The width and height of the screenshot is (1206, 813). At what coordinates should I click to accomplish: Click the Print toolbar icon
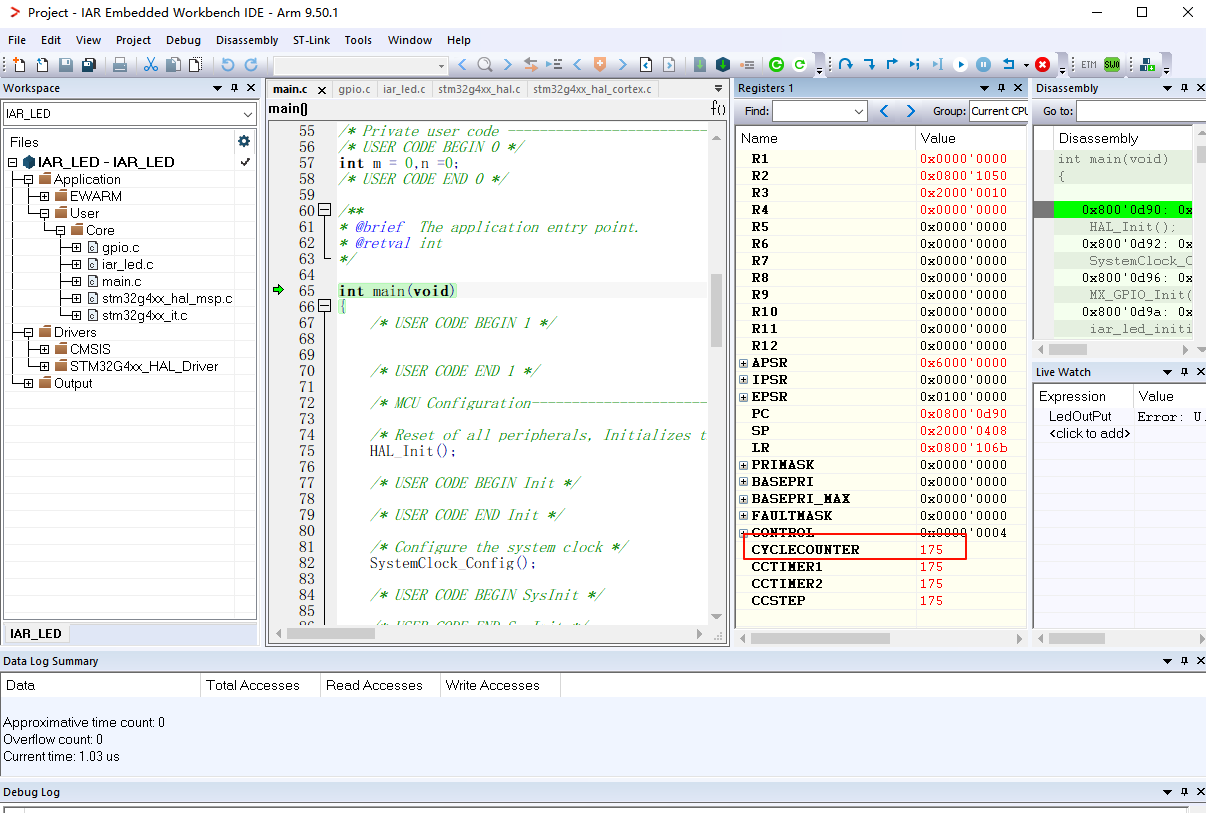(x=120, y=65)
